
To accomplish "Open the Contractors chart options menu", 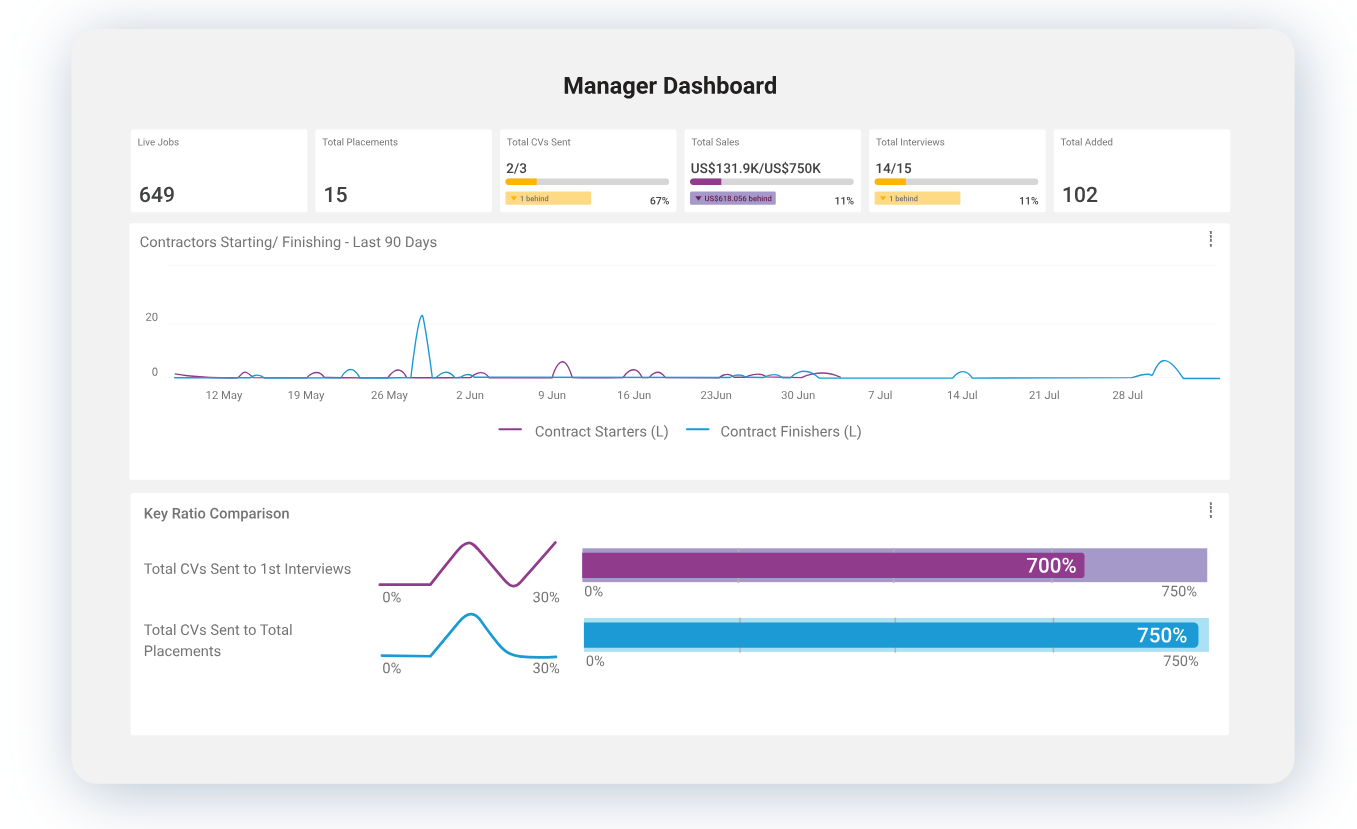I will (1210, 239).
